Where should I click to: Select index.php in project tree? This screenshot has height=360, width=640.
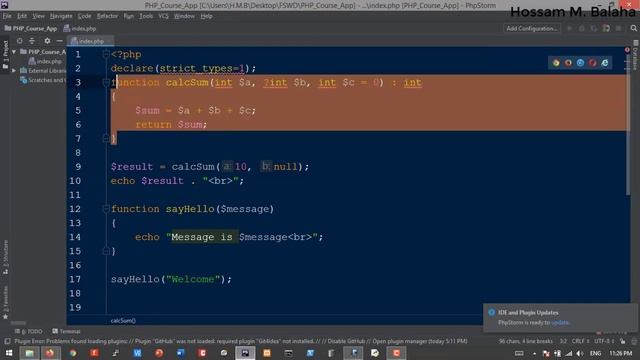45,61
